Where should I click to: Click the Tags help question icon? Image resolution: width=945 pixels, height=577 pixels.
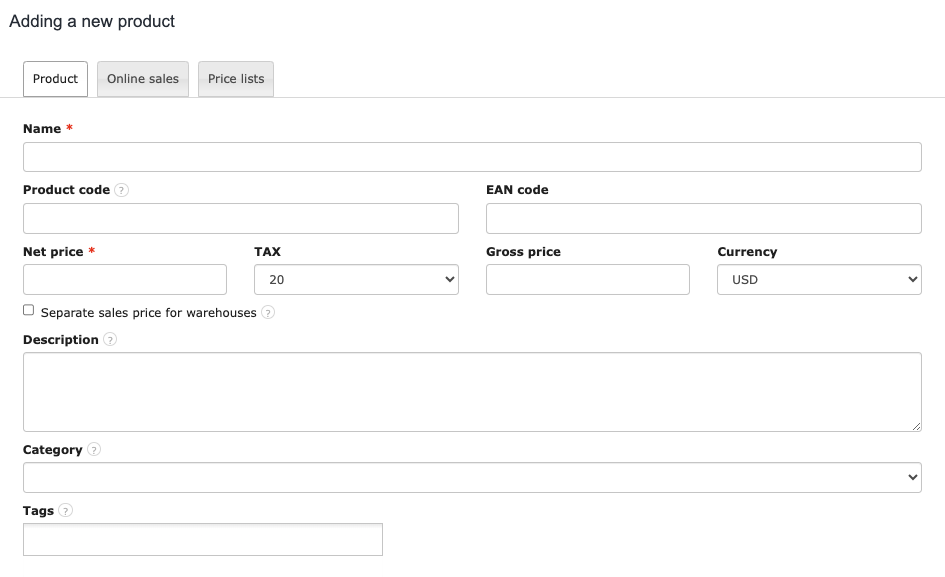tap(66, 511)
